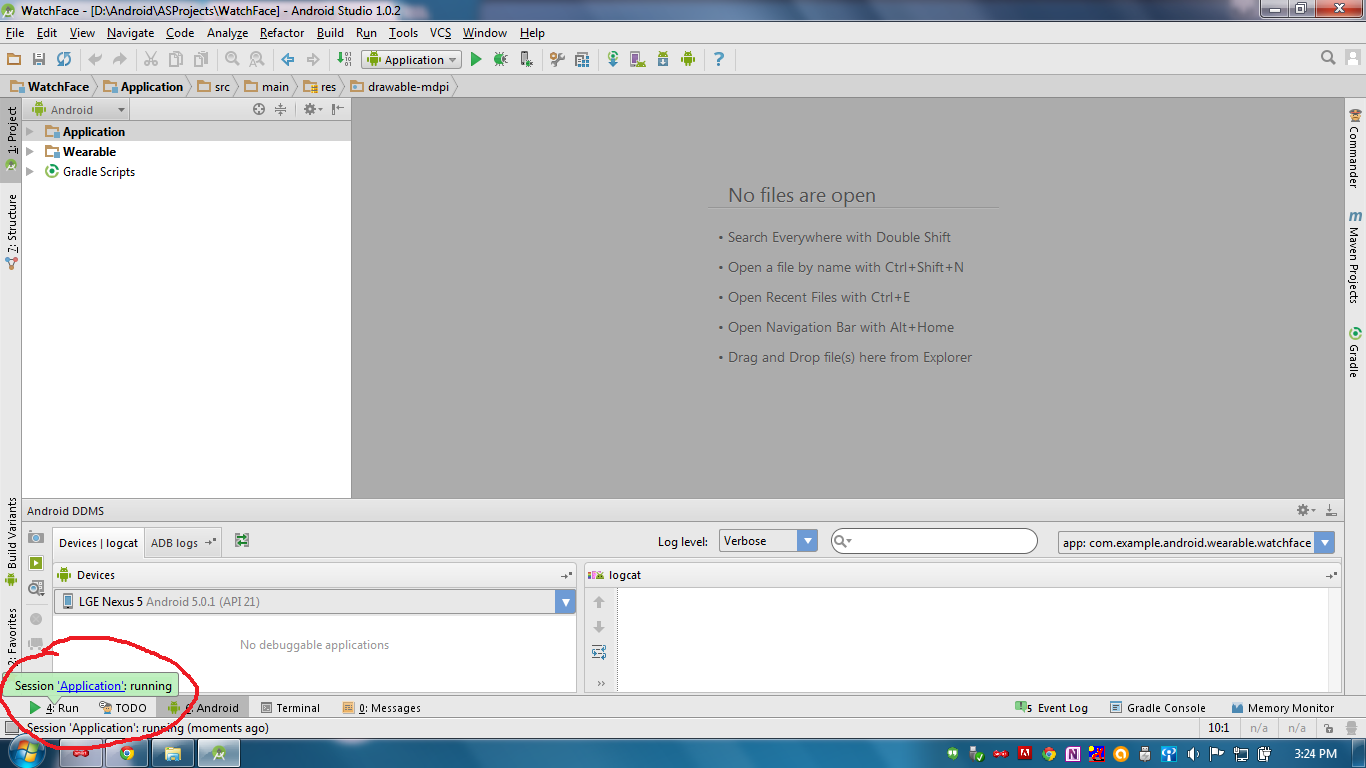This screenshot has height=768, width=1366.
Task: Open the Commander side panel
Action: (x=1355, y=148)
